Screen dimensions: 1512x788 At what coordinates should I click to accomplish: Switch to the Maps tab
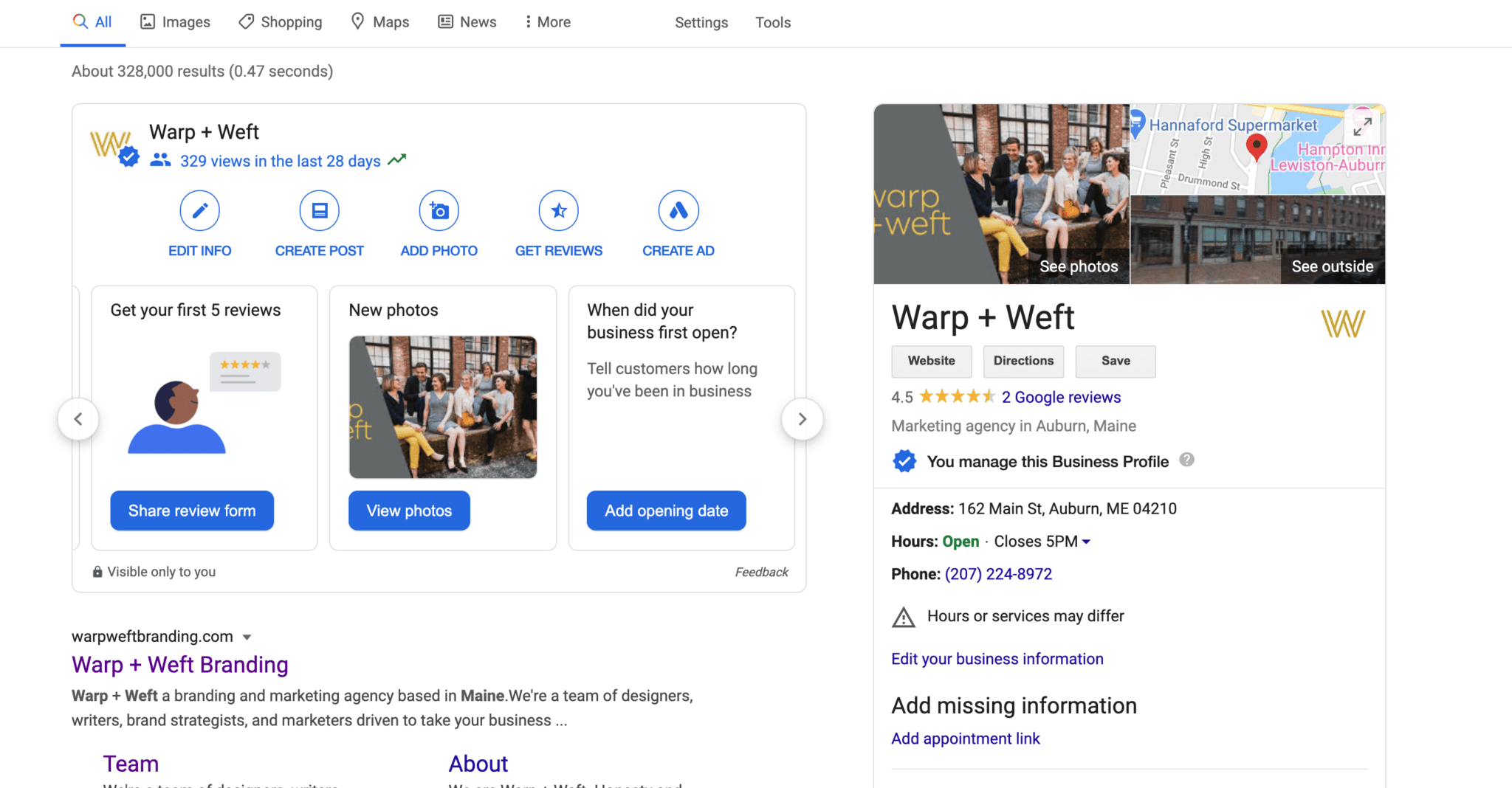pyautogui.click(x=380, y=22)
